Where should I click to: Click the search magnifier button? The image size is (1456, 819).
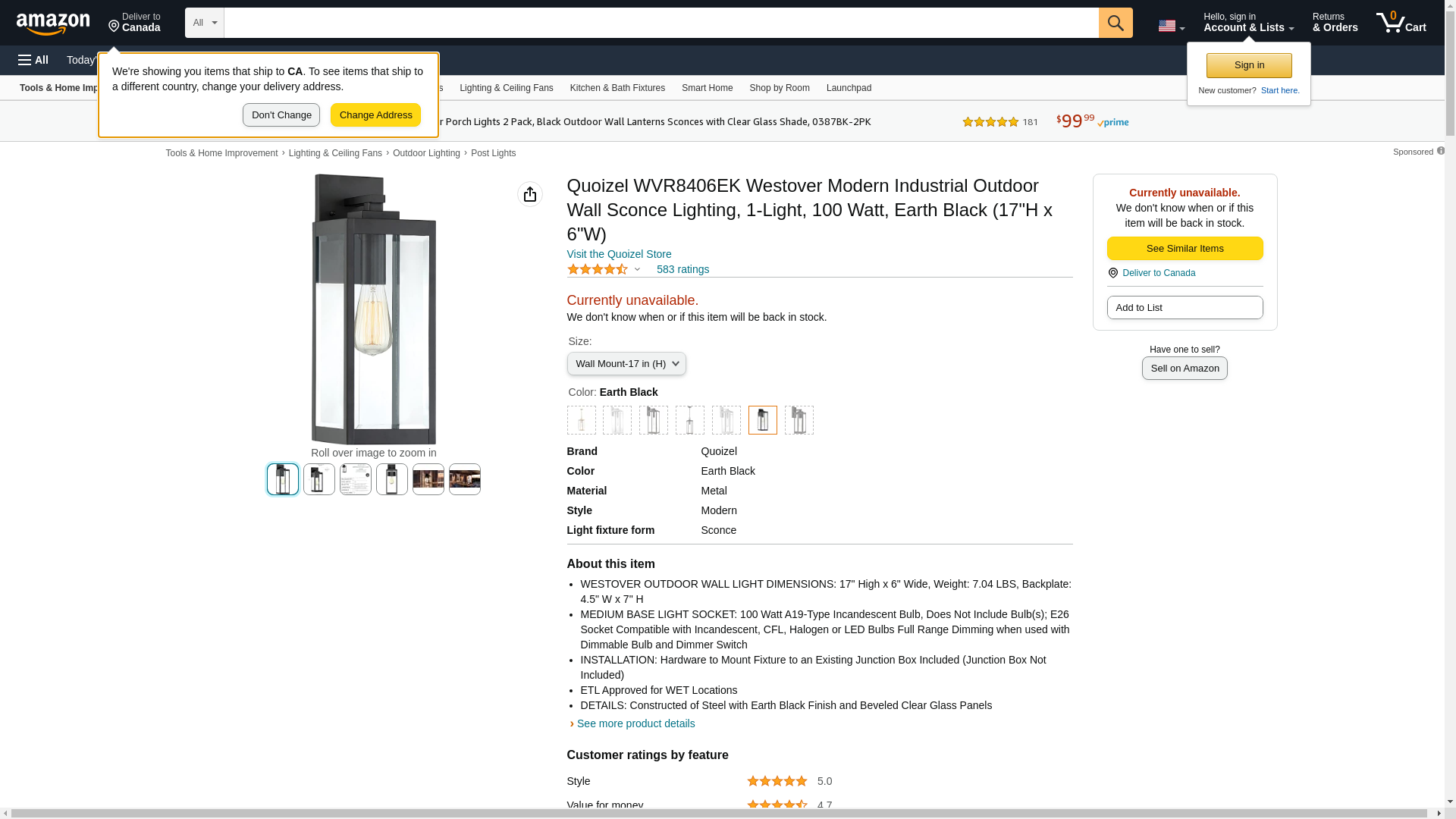tap(1115, 23)
